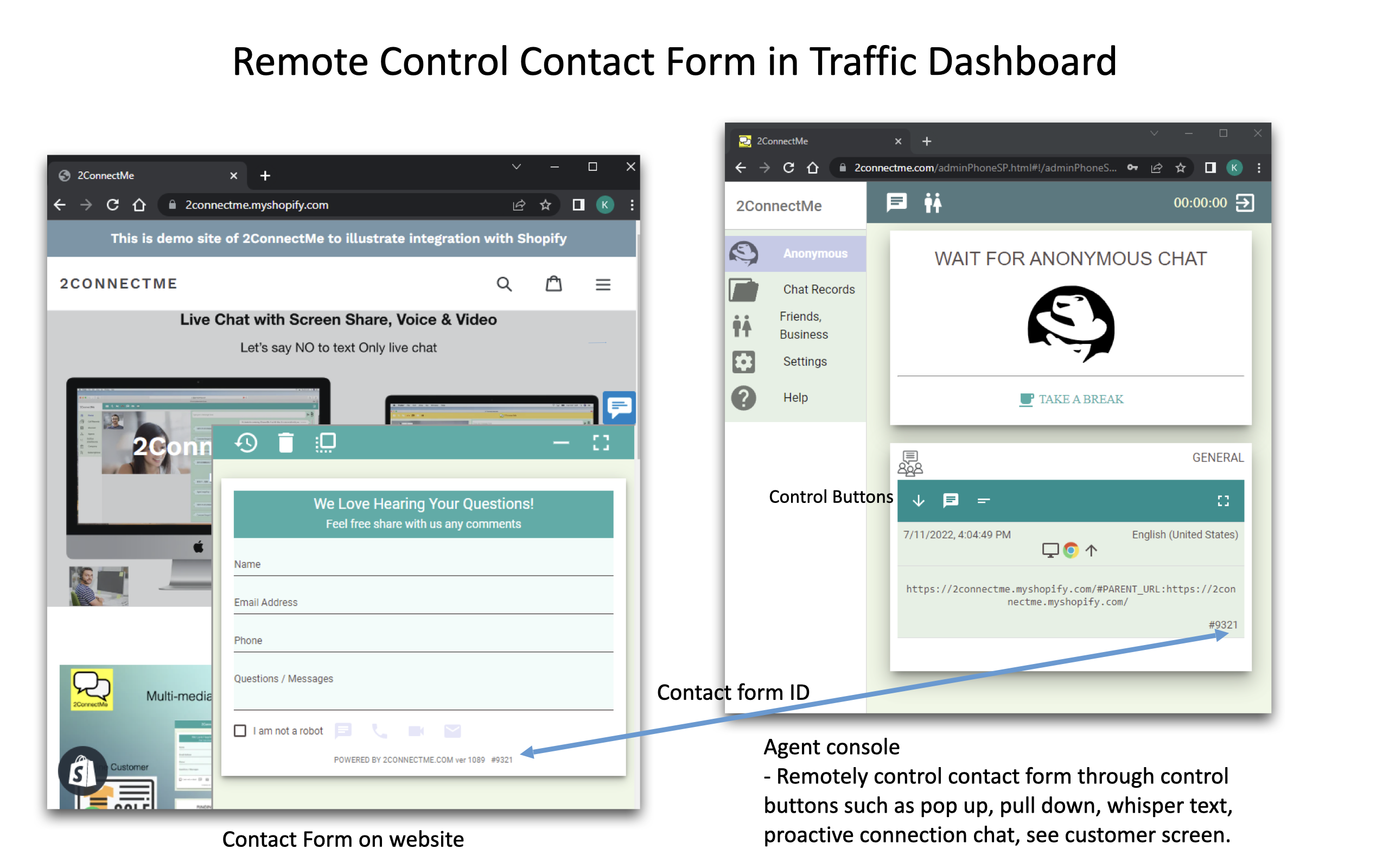Screen dimensions: 1389x868
Task: Open Friends, Business in the sidebar
Action: click(x=795, y=325)
